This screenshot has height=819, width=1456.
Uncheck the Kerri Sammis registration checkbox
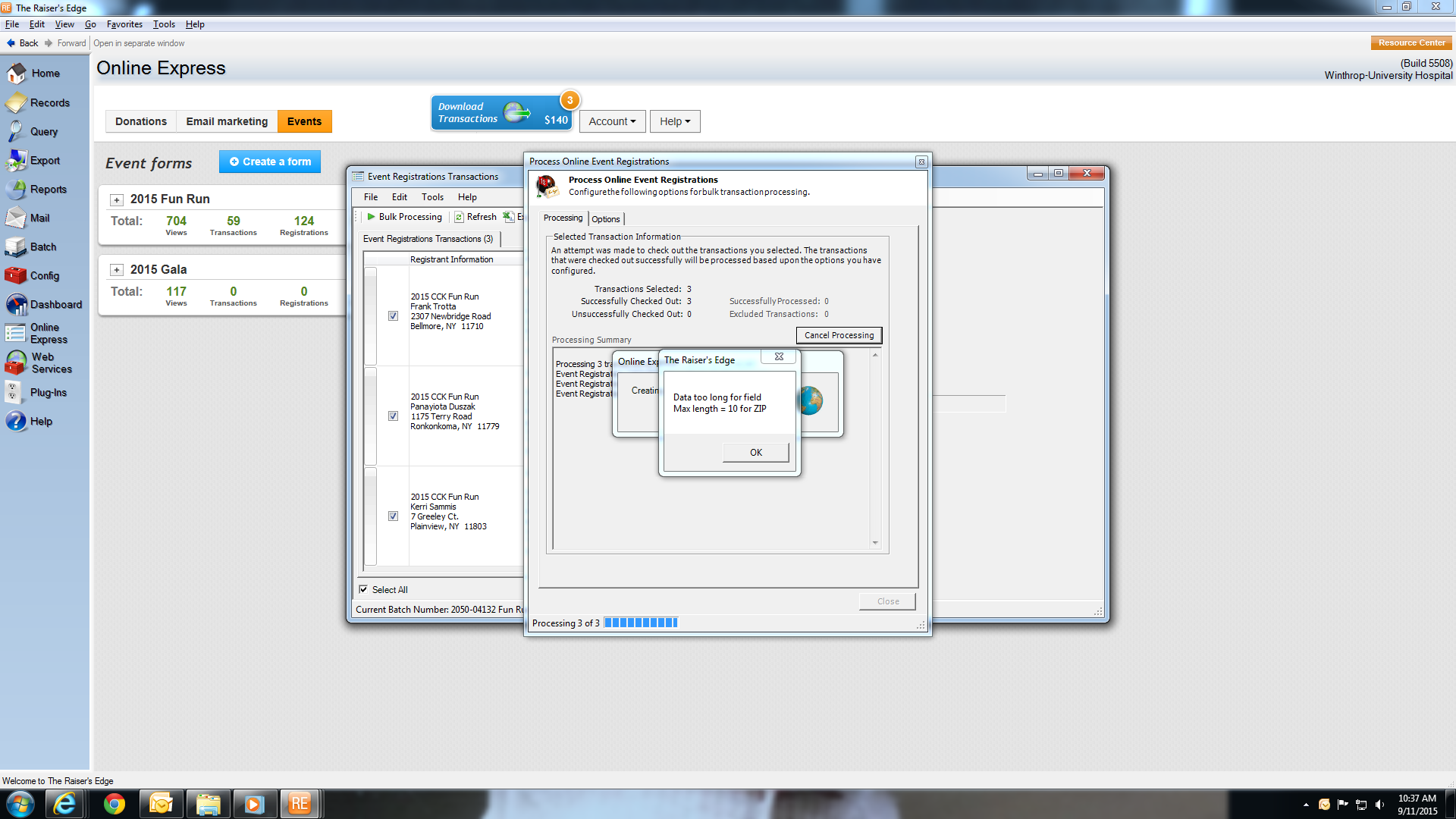coord(393,516)
